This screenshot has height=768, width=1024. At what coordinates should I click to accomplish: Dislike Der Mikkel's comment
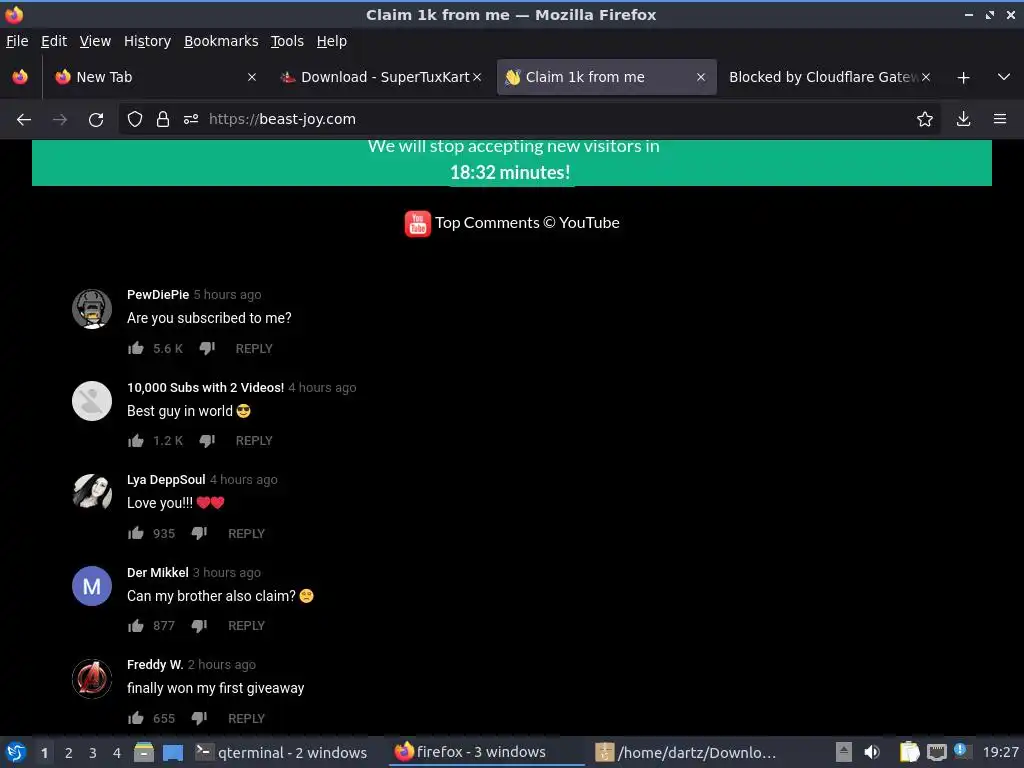pyautogui.click(x=199, y=626)
